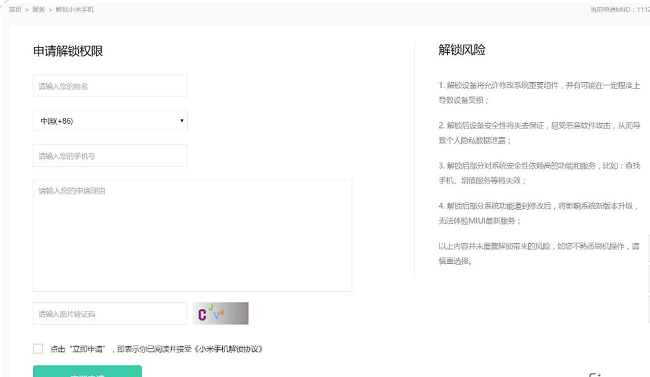650x377 pixels.
Task: Click the current MIID text at top right
Action: (620, 10)
